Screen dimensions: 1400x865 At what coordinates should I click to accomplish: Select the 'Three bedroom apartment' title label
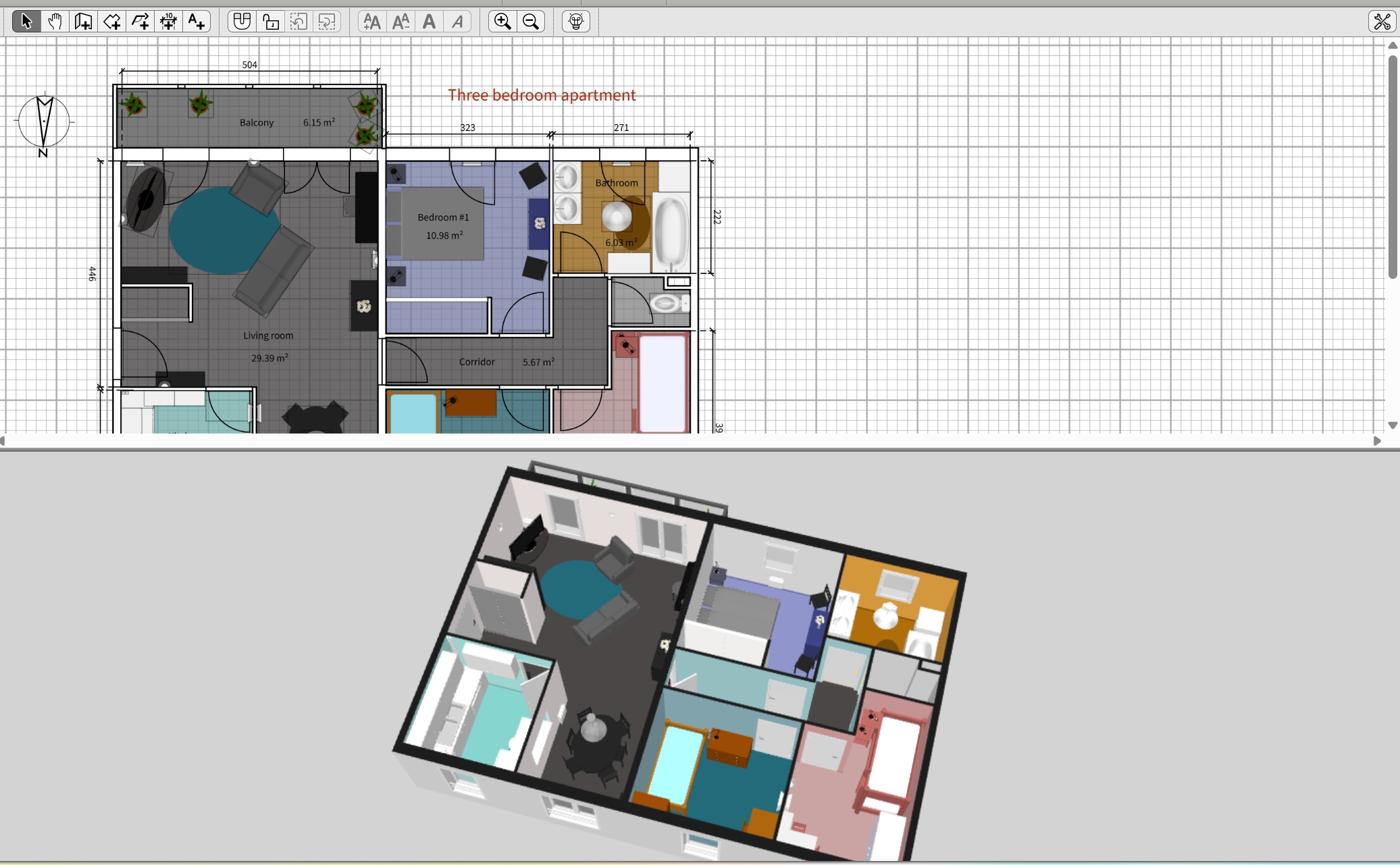(x=542, y=95)
